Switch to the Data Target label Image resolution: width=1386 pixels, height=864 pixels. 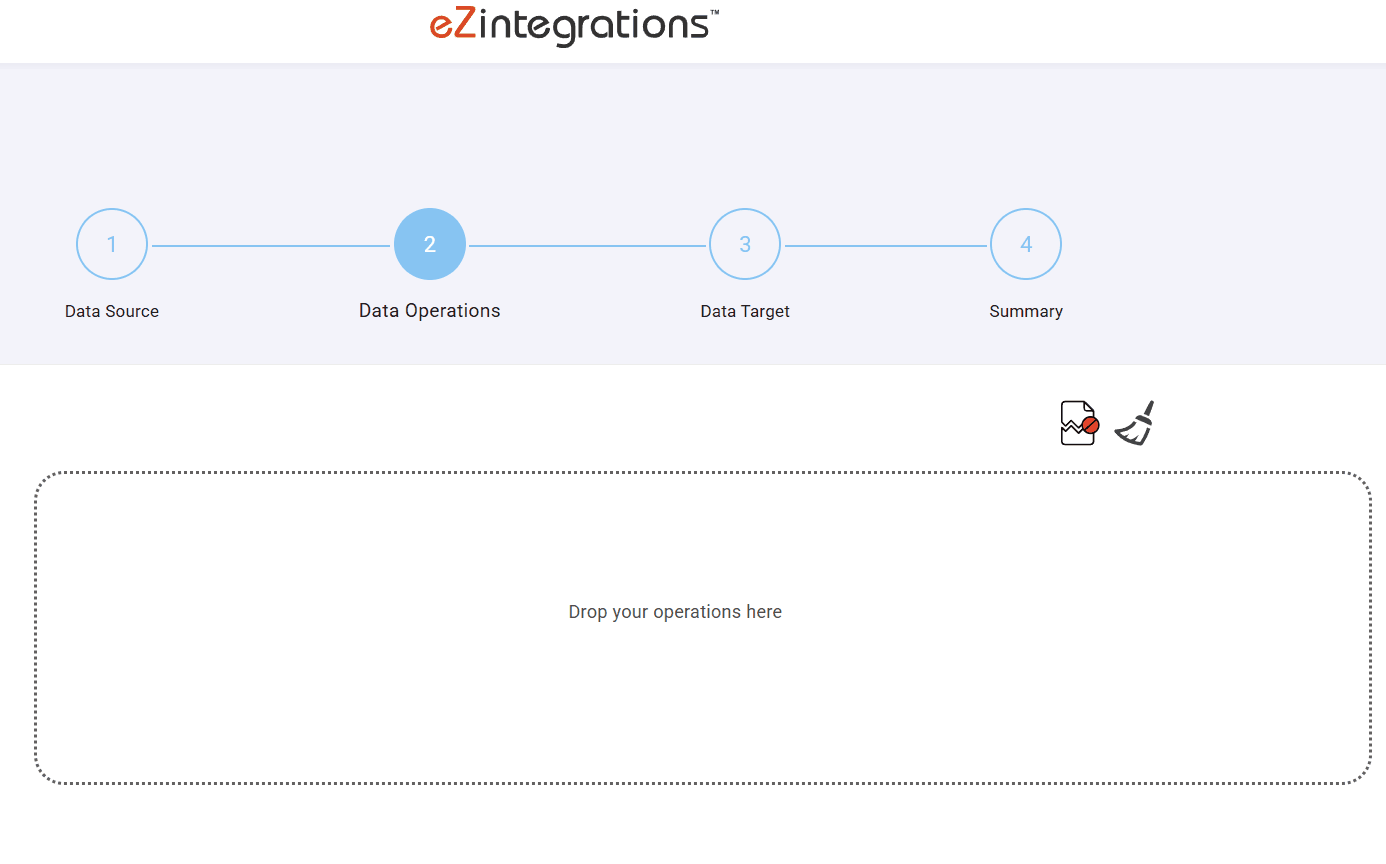point(745,311)
